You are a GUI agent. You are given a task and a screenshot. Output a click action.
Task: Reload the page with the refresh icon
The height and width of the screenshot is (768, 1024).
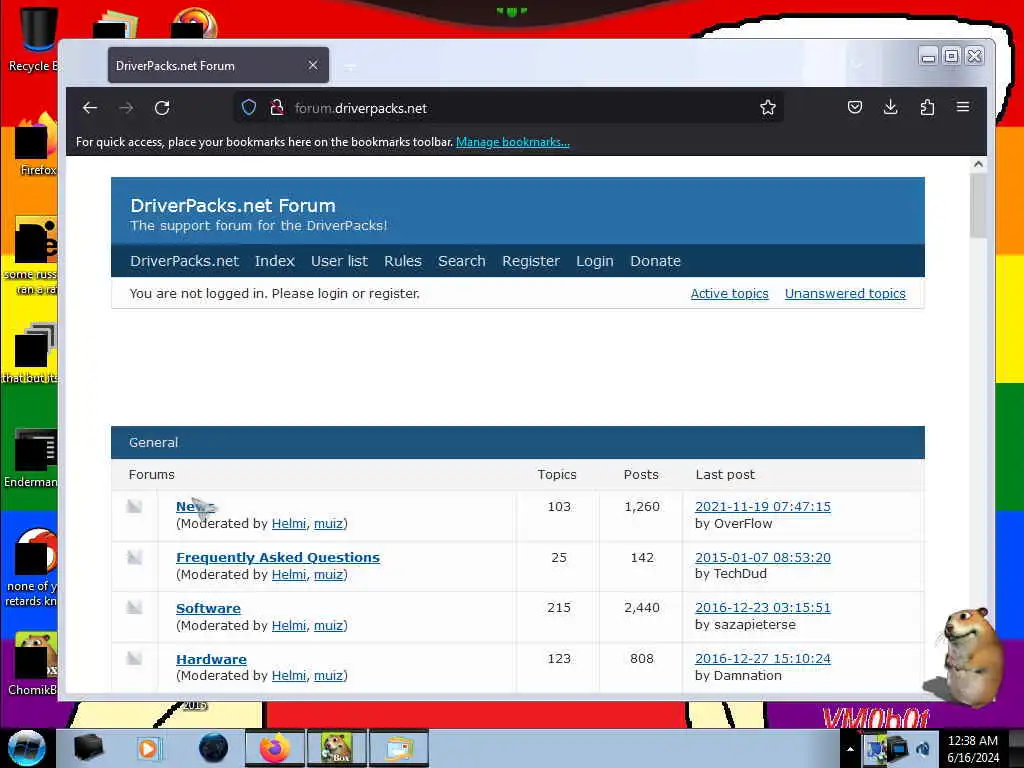coord(162,108)
